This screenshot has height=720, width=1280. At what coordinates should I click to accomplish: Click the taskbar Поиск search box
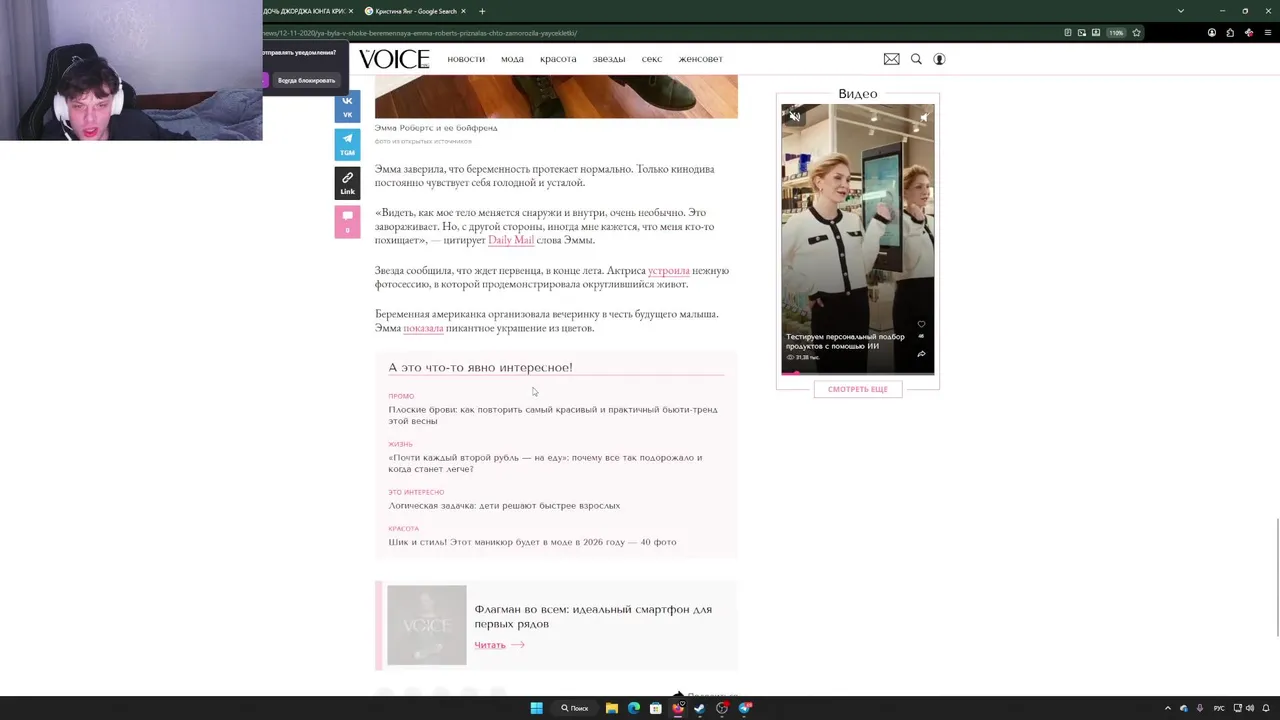pyautogui.click(x=575, y=708)
